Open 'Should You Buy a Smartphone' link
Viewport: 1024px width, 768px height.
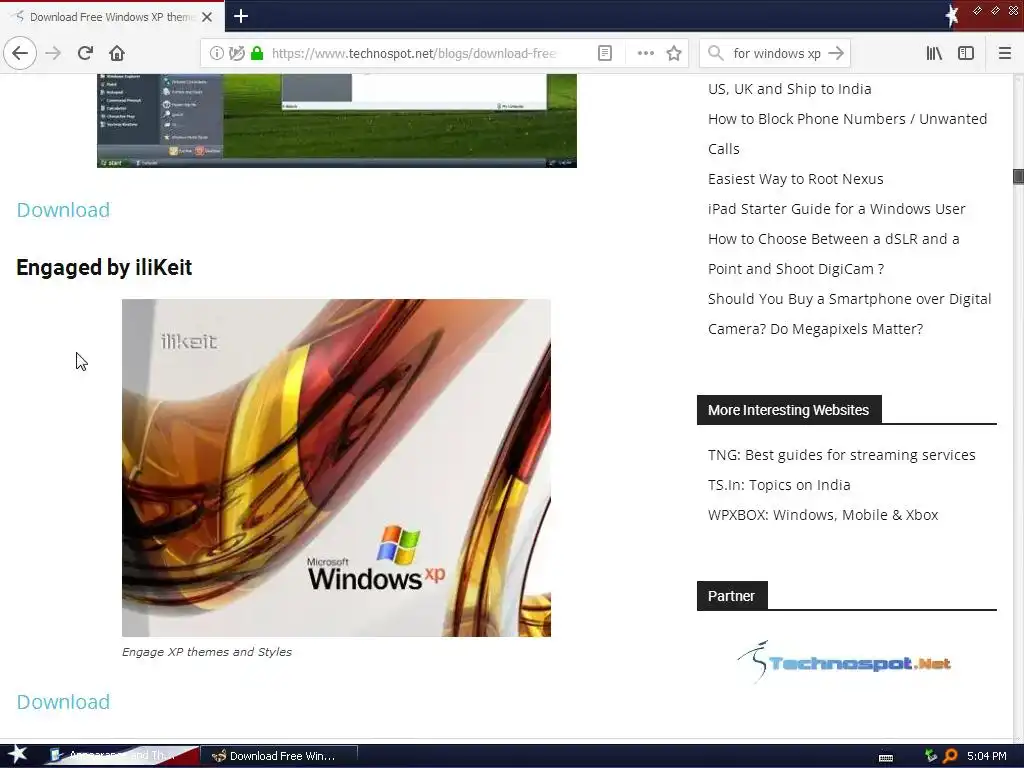click(x=849, y=313)
